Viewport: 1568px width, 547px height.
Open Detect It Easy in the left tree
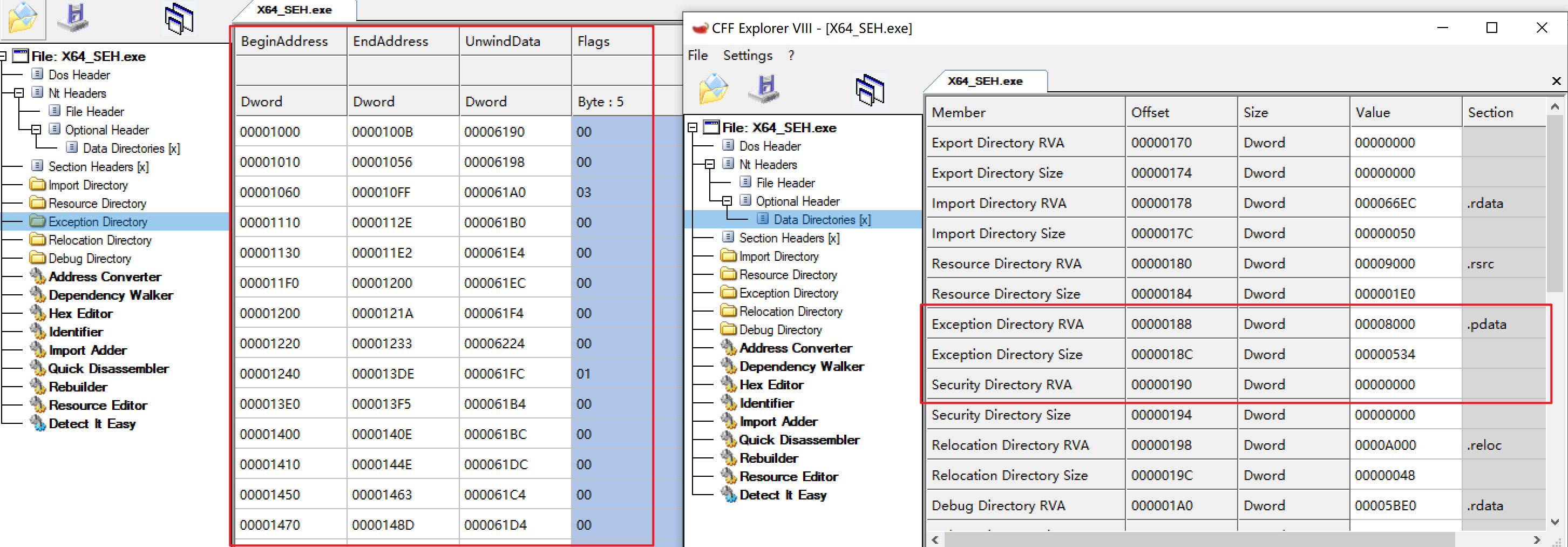[x=92, y=423]
